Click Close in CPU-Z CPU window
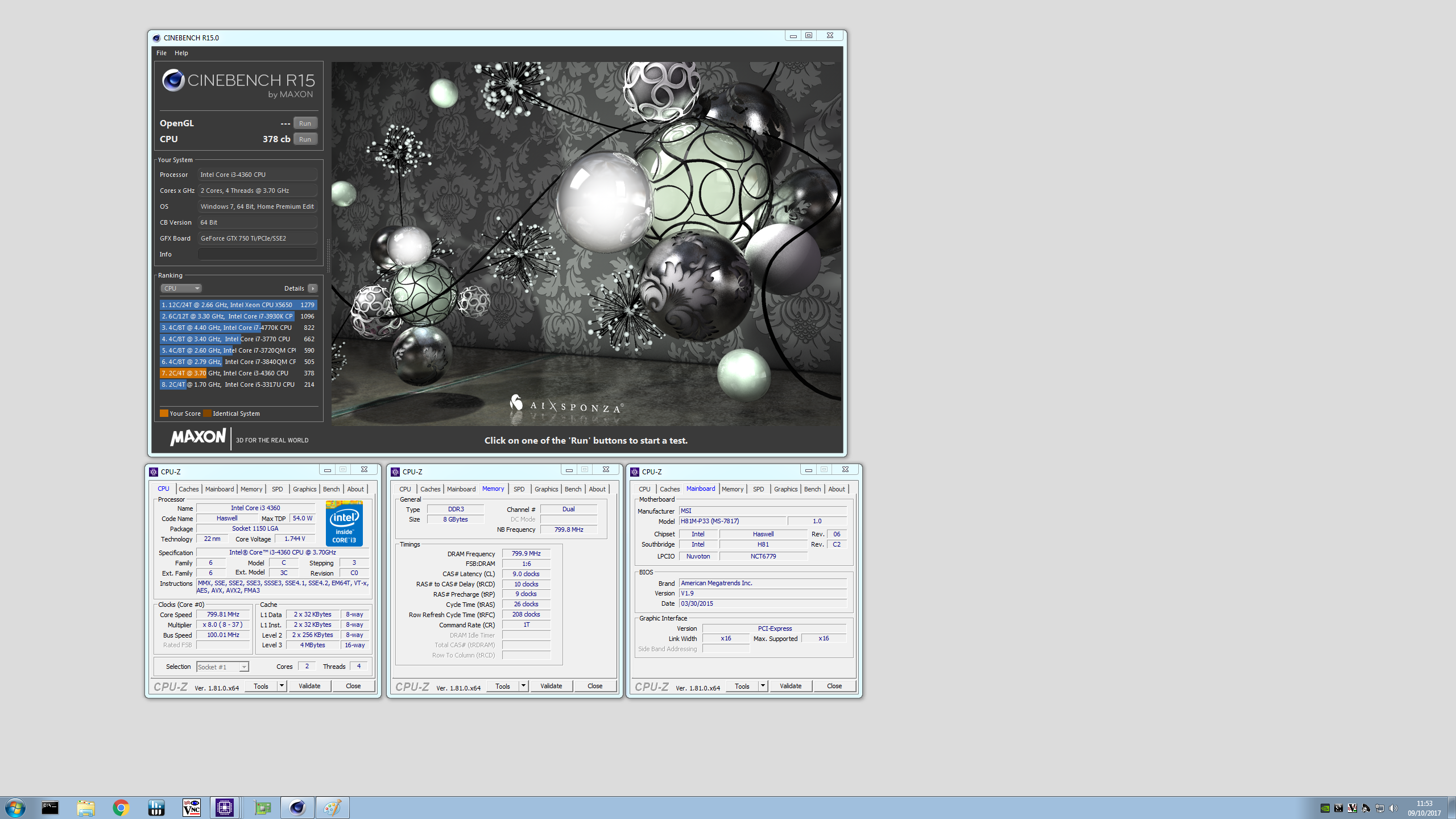Viewport: 1456px width, 819px height. pos(353,686)
